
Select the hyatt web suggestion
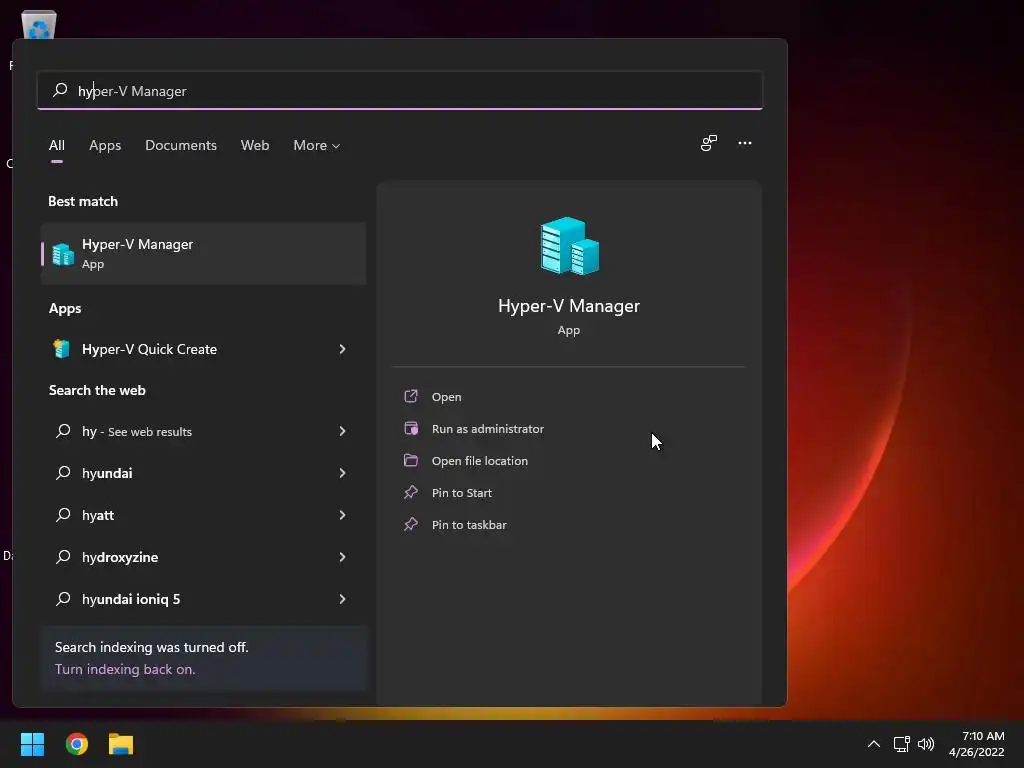coord(203,515)
